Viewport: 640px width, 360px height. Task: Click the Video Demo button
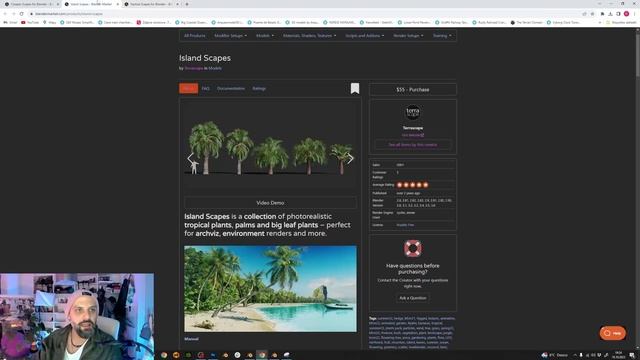(270, 203)
